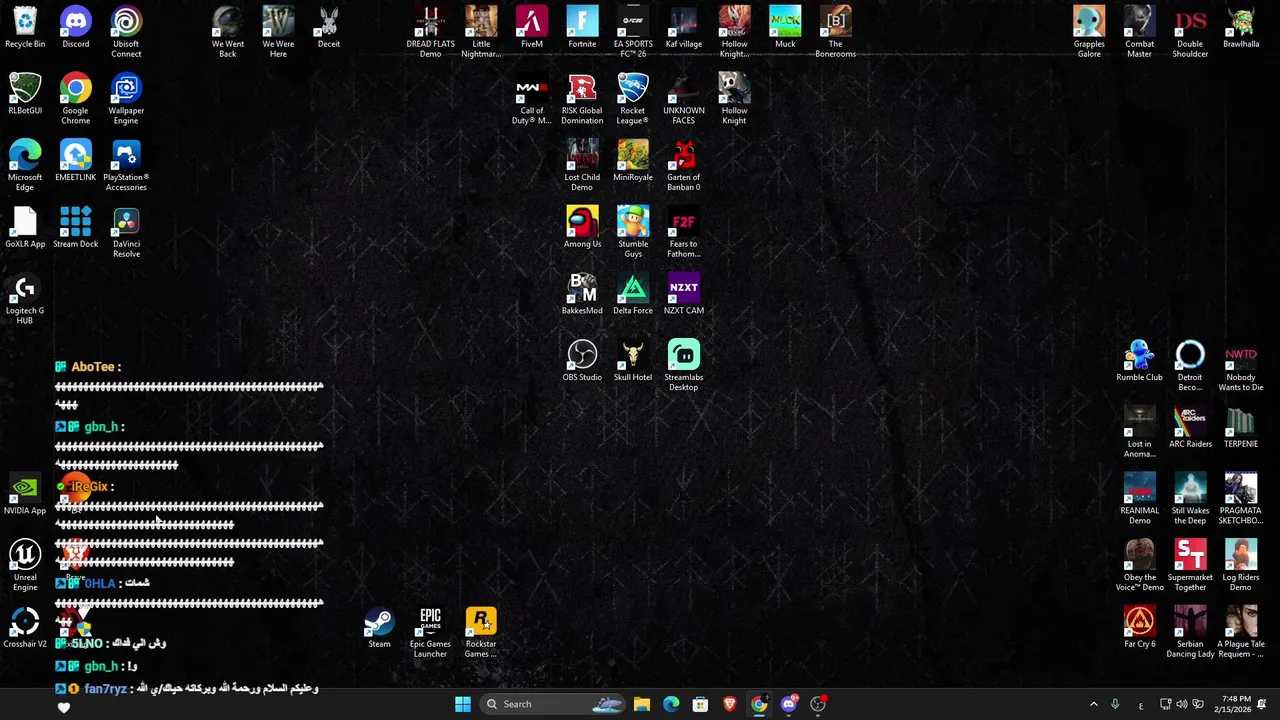This screenshot has height=720, width=1280.
Task: Open the Google Chrome desktop shortcut
Action: (x=76, y=99)
